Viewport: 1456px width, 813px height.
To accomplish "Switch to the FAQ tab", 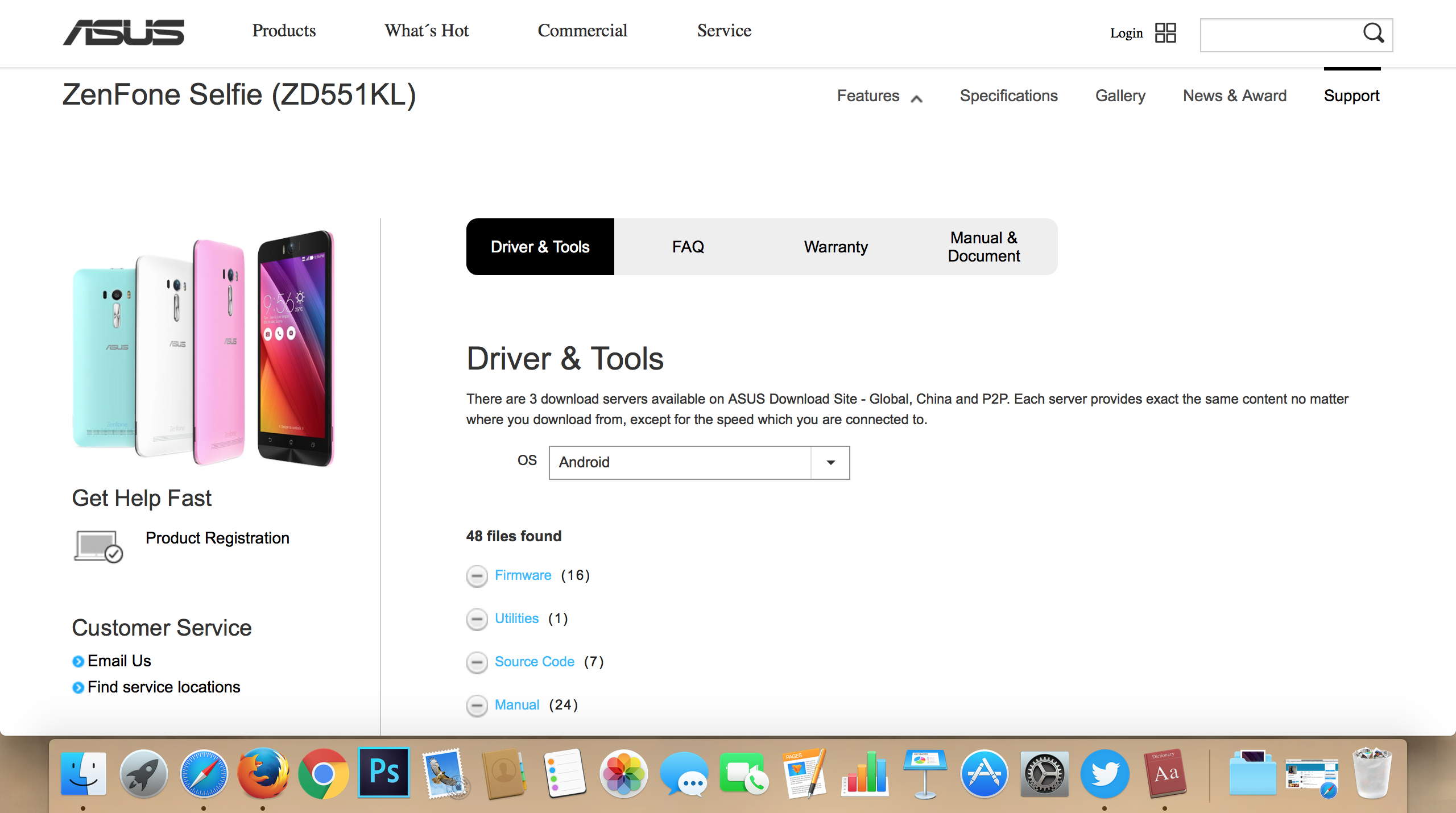I will (688, 247).
